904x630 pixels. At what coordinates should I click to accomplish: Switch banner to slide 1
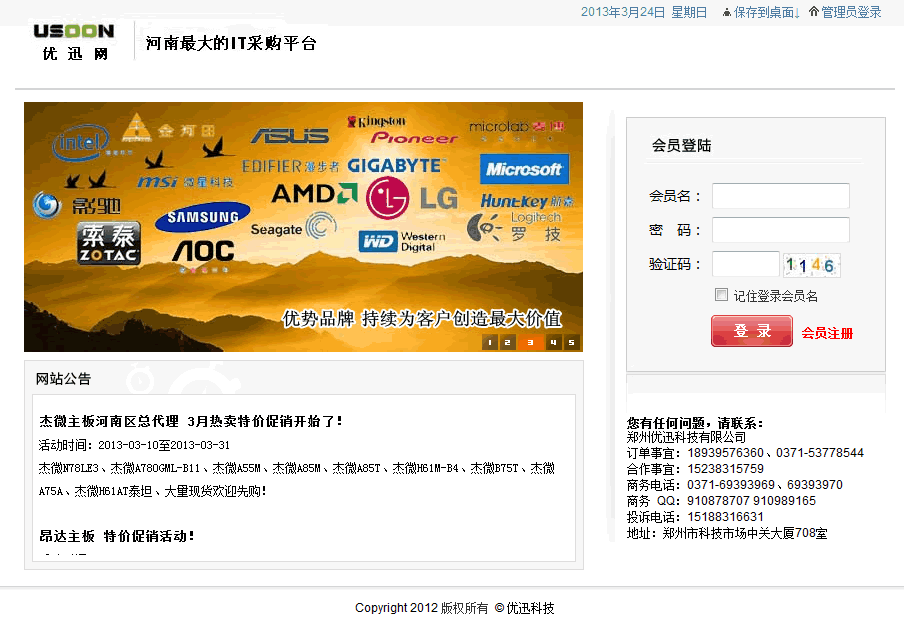[489, 342]
